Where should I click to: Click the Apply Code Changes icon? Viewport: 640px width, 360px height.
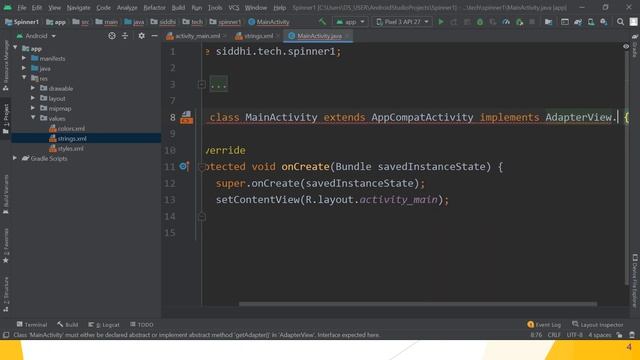click(x=467, y=22)
